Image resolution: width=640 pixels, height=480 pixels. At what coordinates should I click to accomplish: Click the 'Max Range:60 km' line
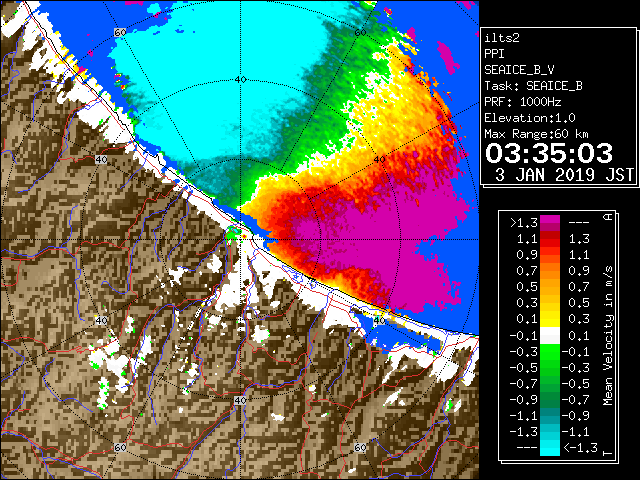click(537, 134)
